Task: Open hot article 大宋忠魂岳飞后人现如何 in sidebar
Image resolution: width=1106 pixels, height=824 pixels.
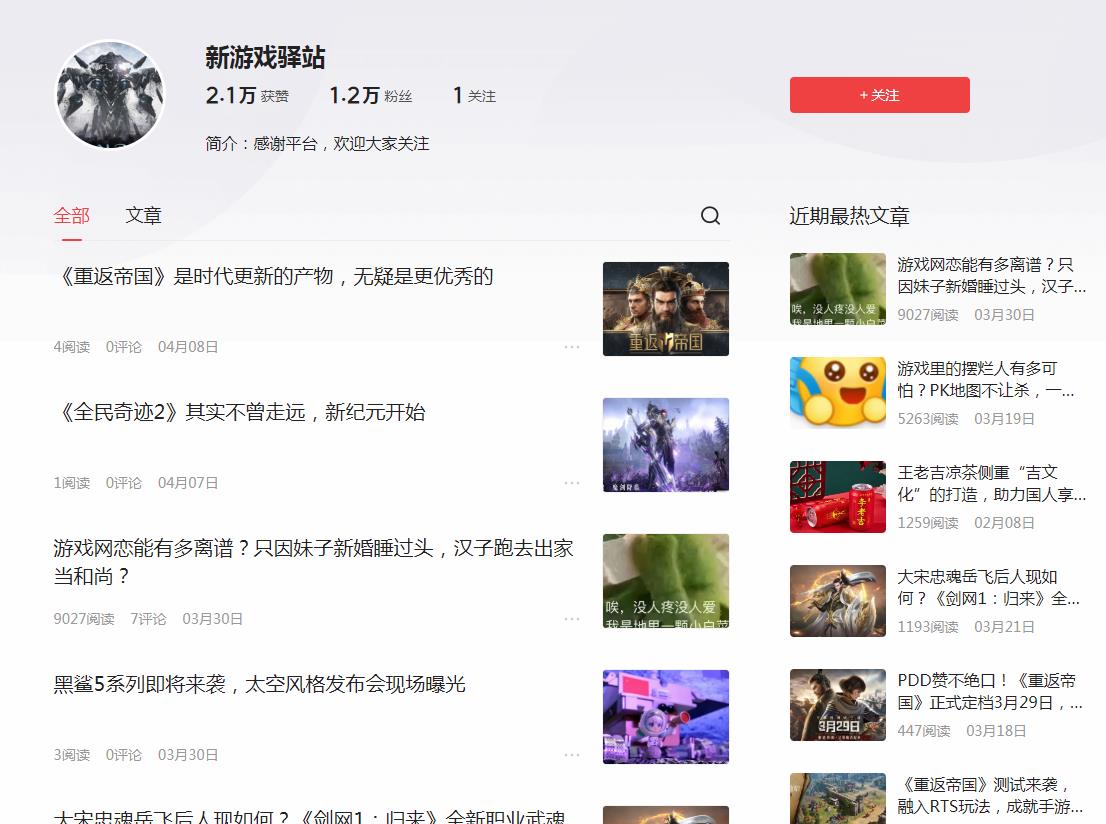Action: [x=988, y=588]
